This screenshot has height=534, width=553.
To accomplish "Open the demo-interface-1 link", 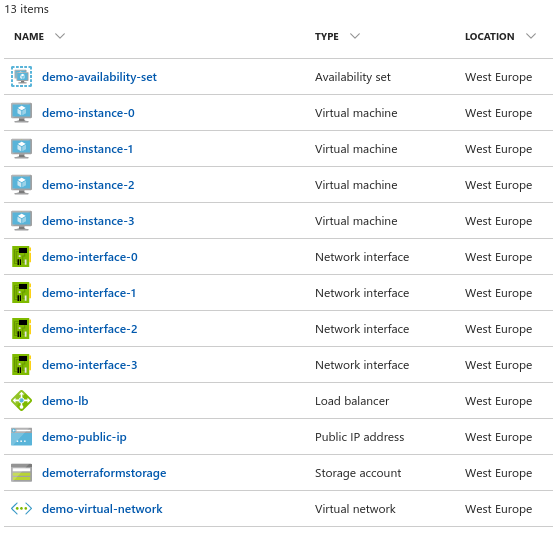I will [x=89, y=293].
